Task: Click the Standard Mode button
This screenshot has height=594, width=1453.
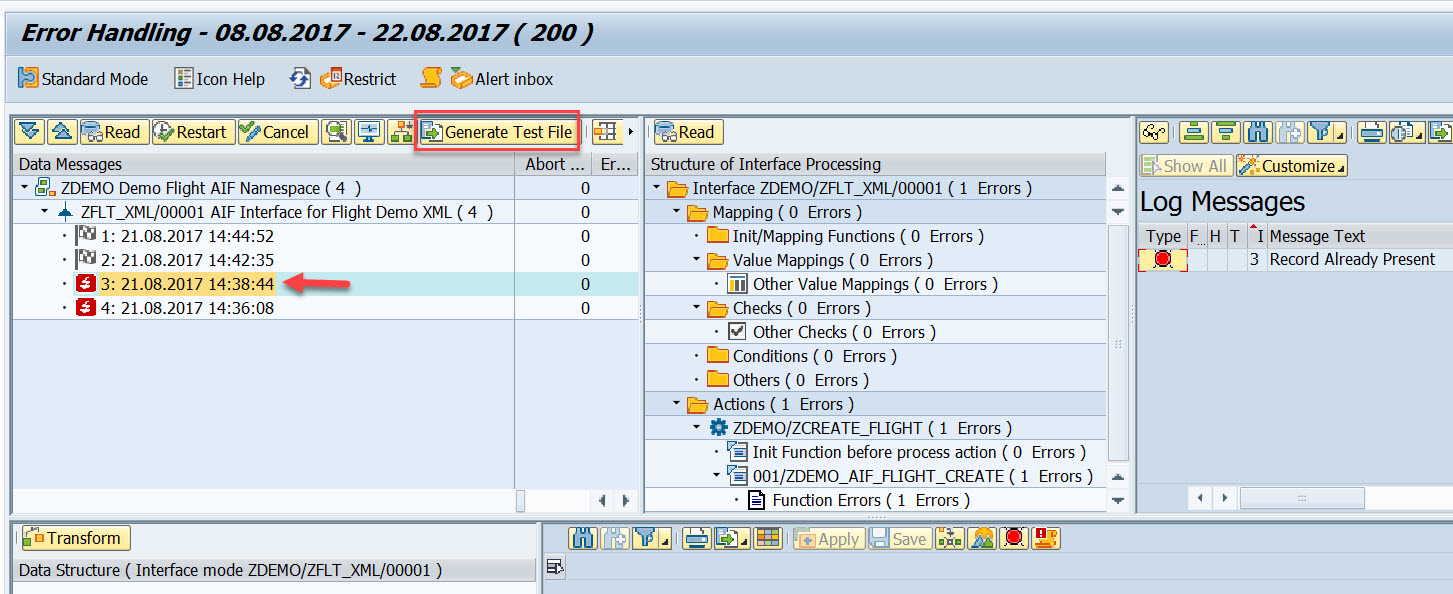Action: 83,78
